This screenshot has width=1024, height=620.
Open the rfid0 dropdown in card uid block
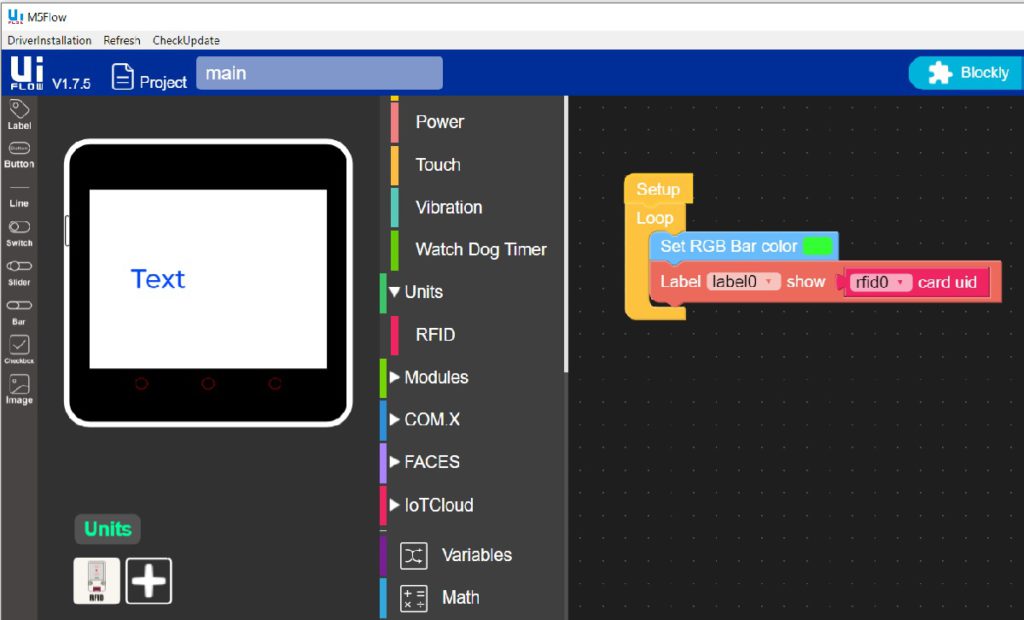(x=880, y=282)
